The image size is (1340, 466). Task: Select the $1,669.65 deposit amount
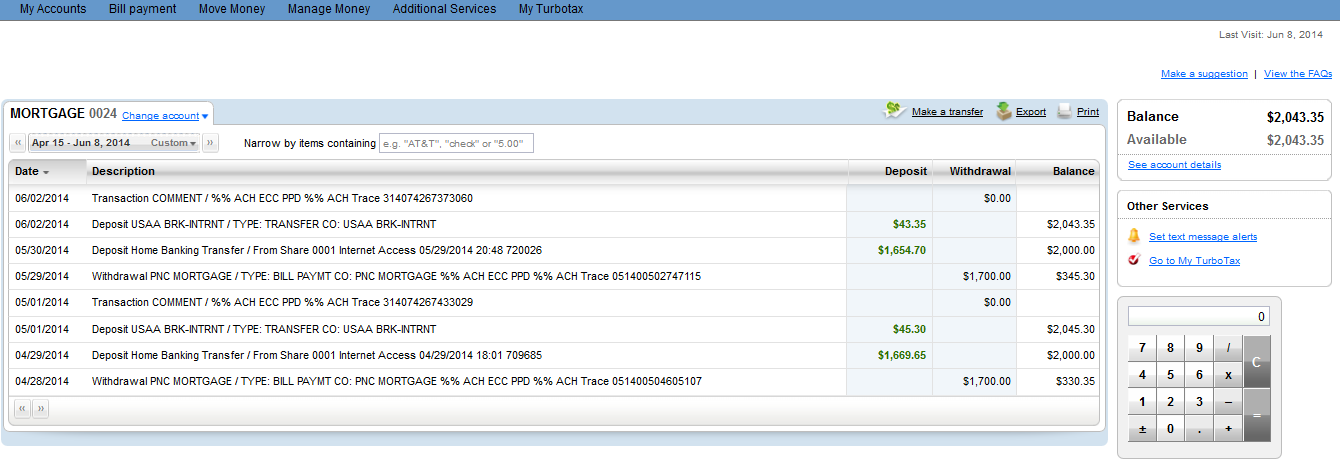pos(902,354)
